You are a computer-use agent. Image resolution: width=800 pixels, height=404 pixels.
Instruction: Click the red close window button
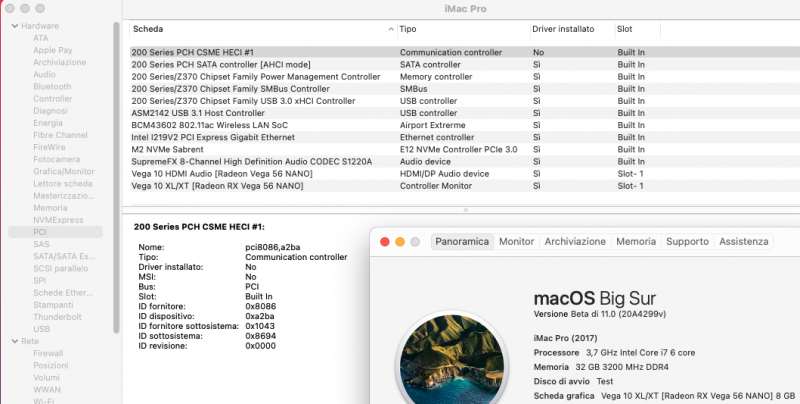click(x=384, y=242)
